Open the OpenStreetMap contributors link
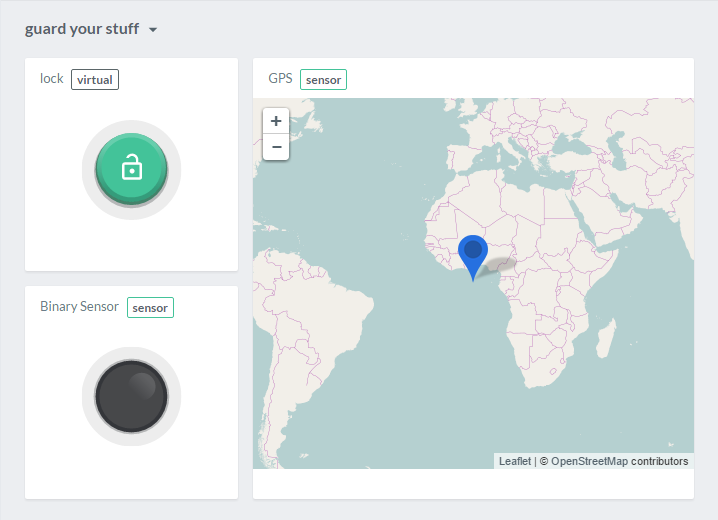 pos(619,461)
